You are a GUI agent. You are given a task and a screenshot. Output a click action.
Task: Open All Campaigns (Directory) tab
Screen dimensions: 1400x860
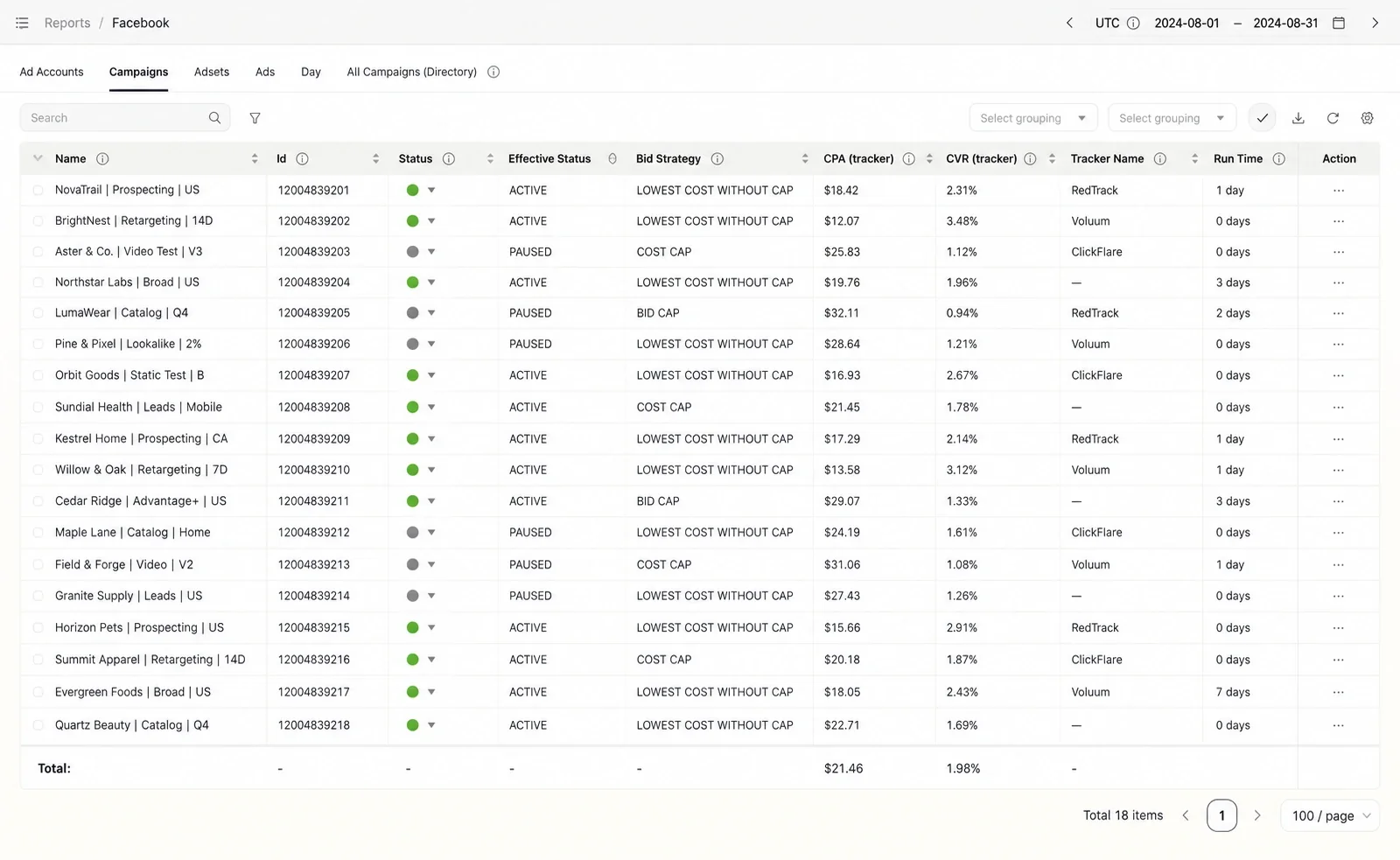[411, 72]
